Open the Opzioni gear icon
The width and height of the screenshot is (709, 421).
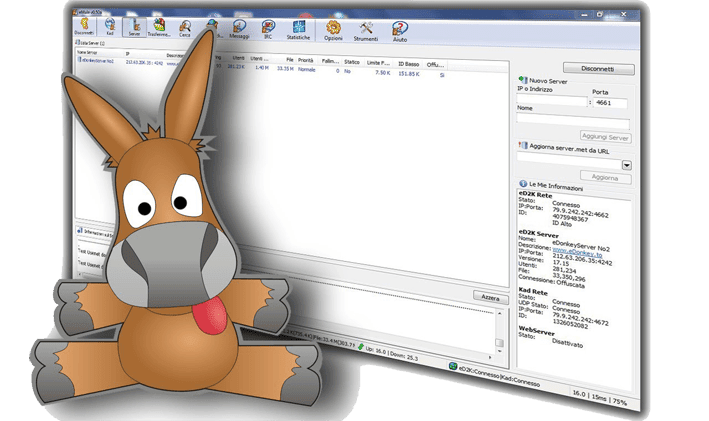[x=333, y=31]
